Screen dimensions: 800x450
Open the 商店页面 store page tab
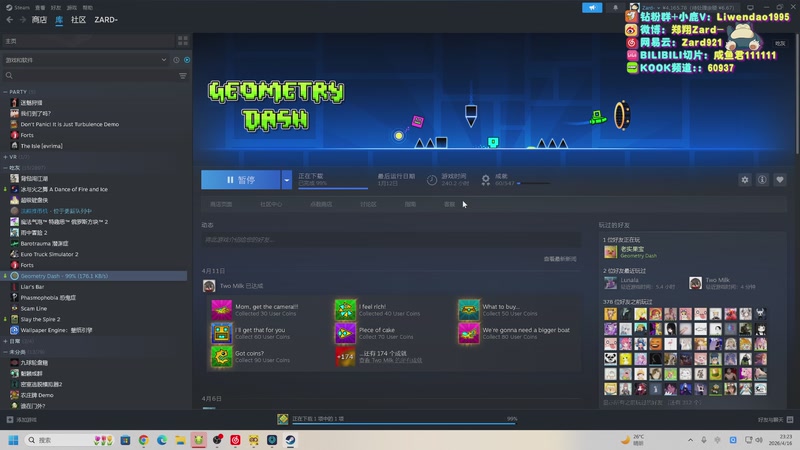coord(221,204)
